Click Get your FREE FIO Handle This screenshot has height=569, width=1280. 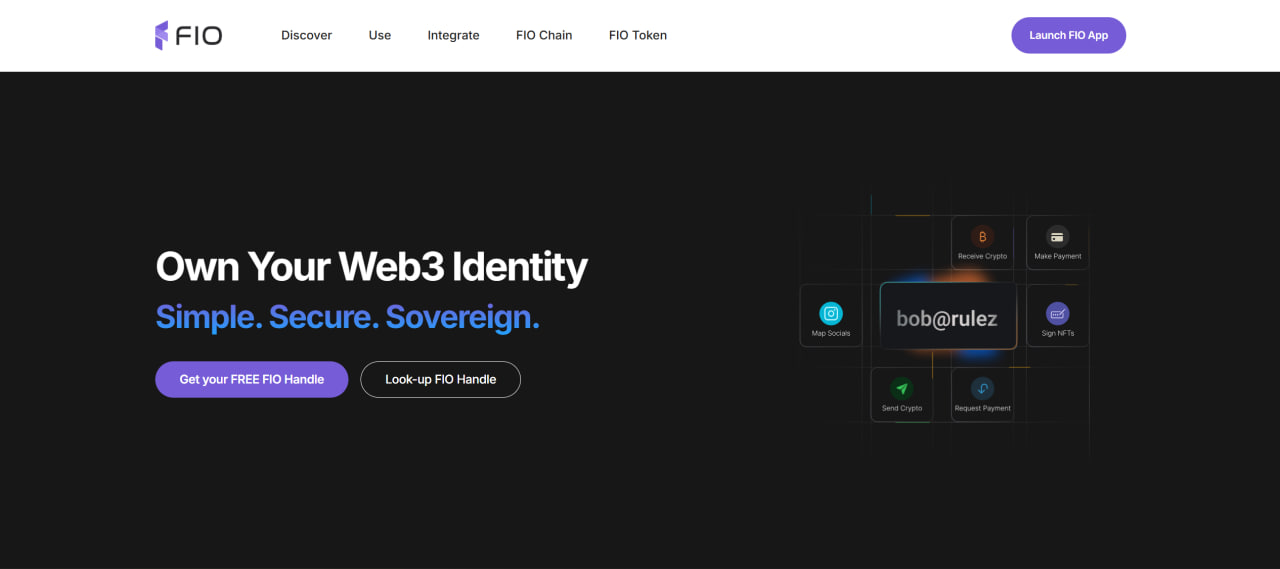pos(251,379)
